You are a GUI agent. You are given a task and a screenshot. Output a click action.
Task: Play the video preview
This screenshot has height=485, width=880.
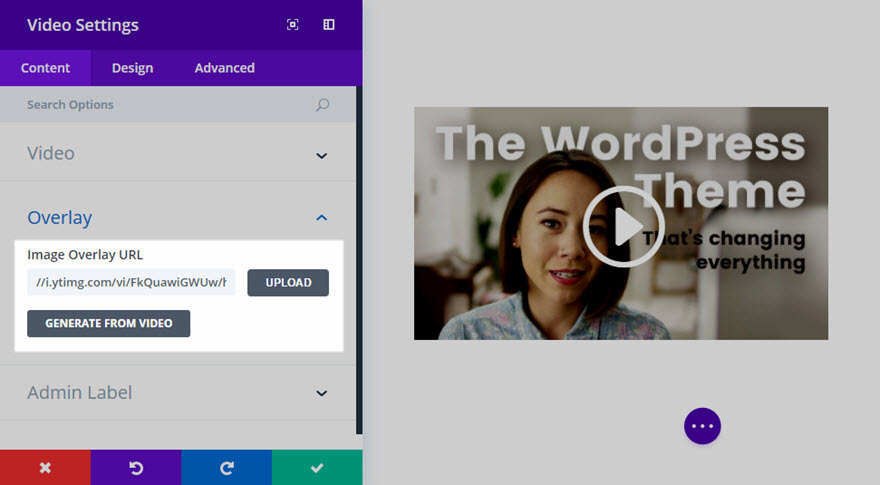tap(624, 226)
